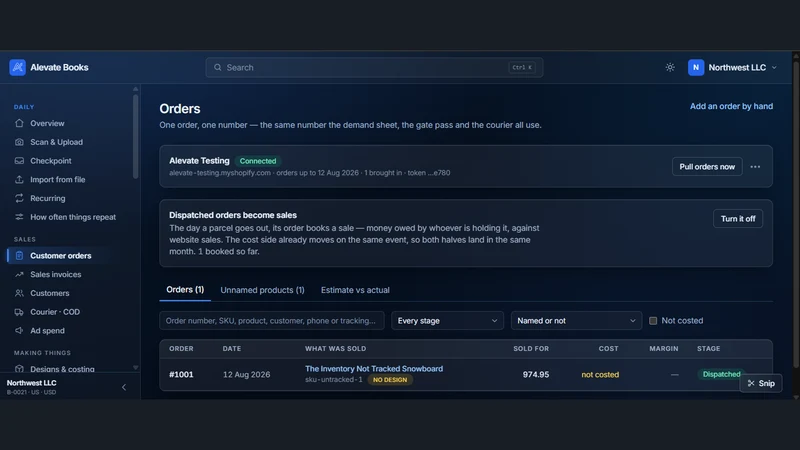Screen dimensions: 800x450
Task: Enable the Not costed checkbox
Action: [653, 320]
